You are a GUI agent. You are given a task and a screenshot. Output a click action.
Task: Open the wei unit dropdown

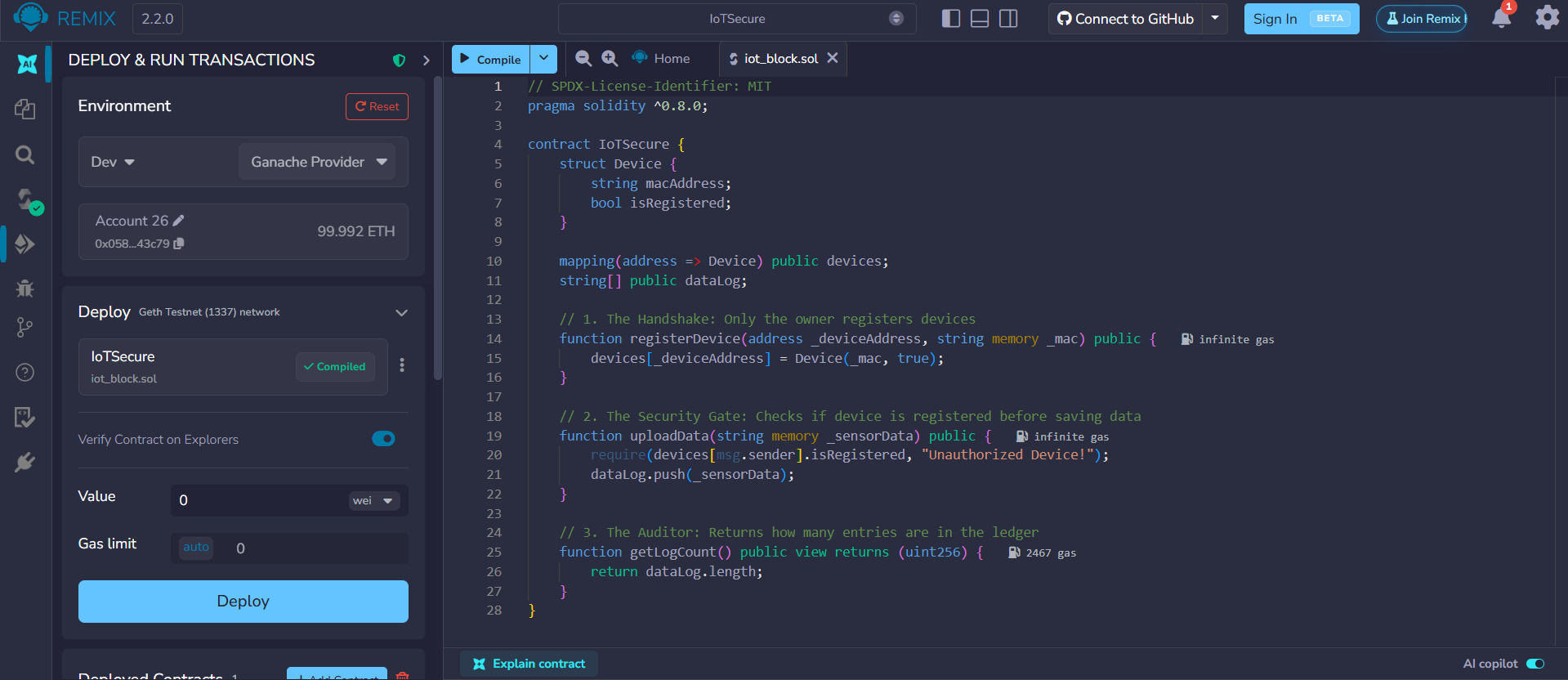(x=373, y=500)
